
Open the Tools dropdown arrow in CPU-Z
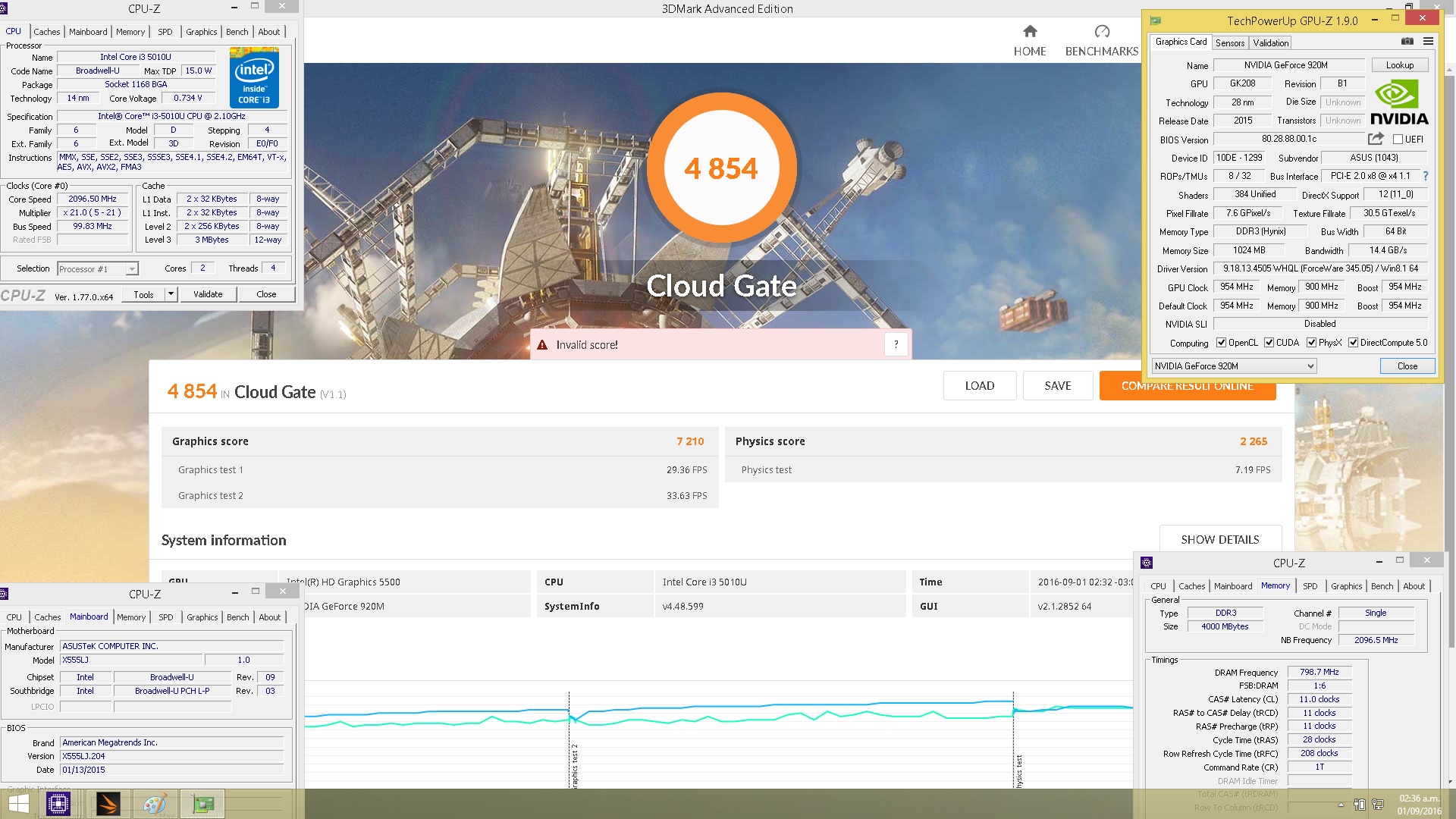tap(171, 294)
